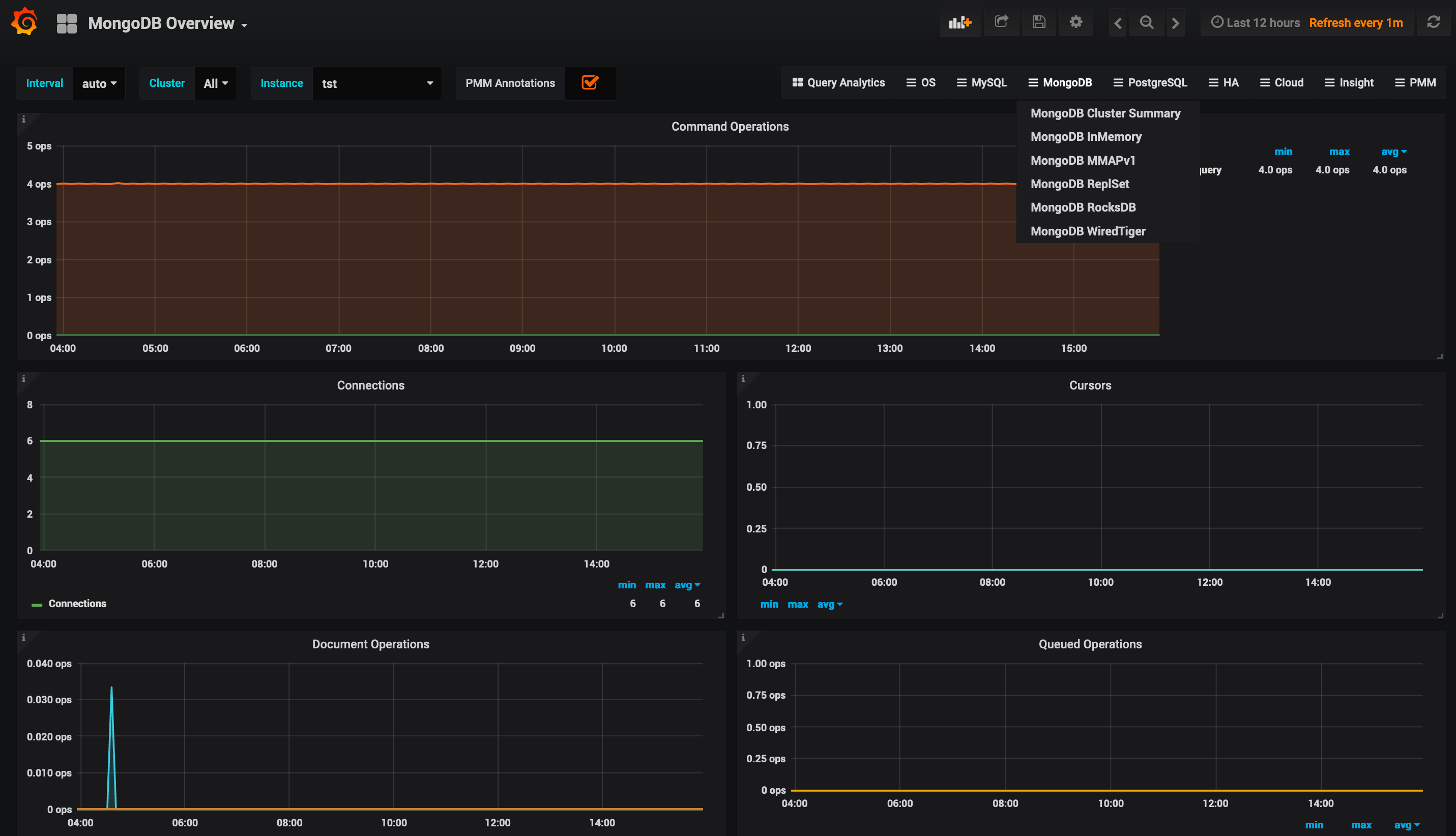Screen dimensions: 1456x836
Task: Click info icon on Connections panel
Action: 23,378
